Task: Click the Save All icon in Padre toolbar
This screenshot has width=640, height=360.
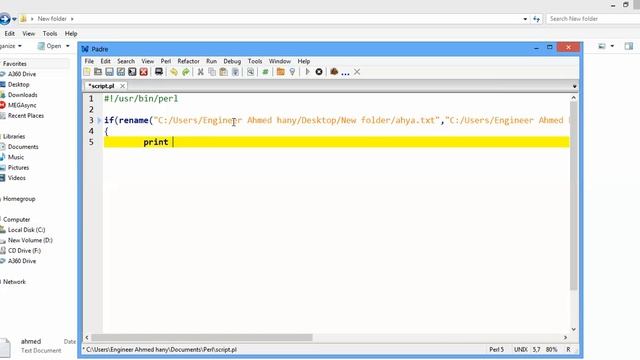Action: [132, 72]
